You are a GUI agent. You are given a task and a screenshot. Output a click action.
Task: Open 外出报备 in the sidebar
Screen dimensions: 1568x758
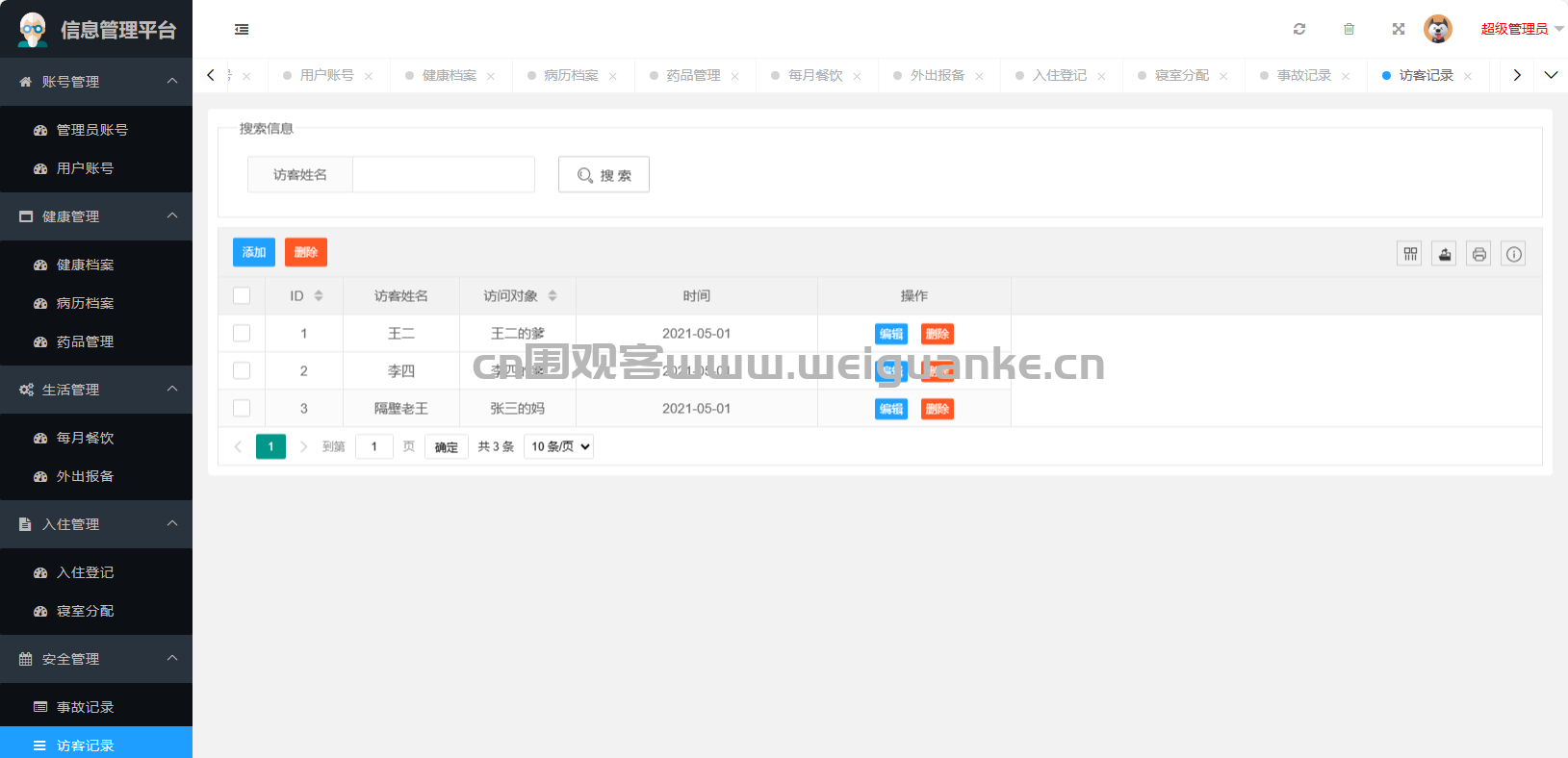pyautogui.click(x=96, y=476)
